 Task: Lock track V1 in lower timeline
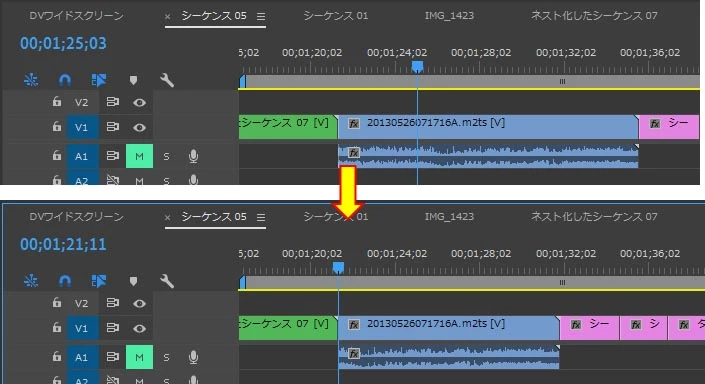57,328
